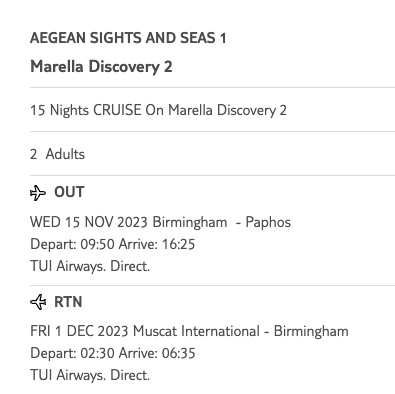Click the Marella Discovery 2 ship title

coord(101,66)
